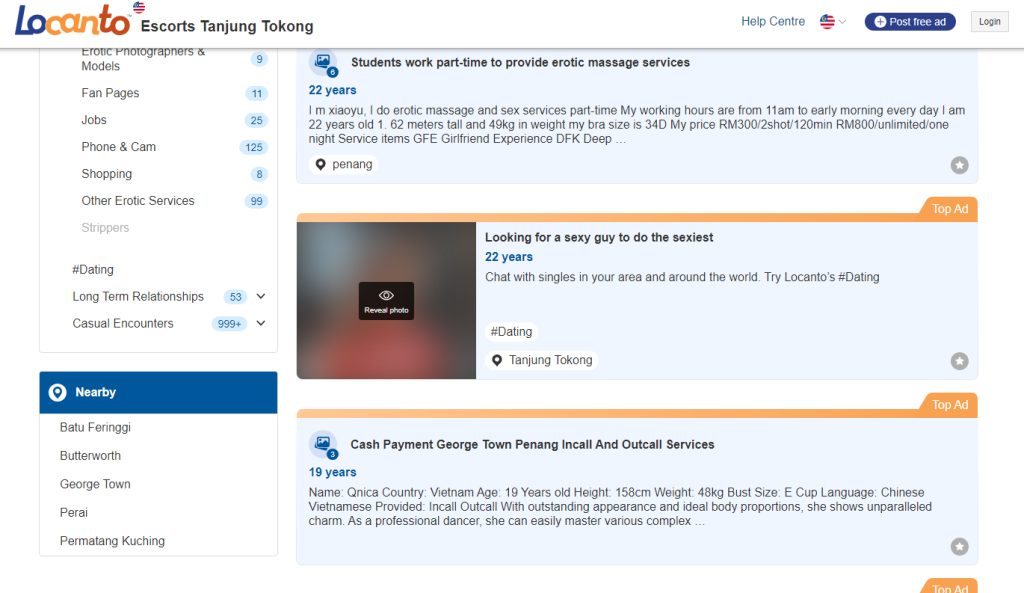Open the country flag selector dropdown
Image resolution: width=1024 pixels, height=593 pixels.
coord(833,22)
